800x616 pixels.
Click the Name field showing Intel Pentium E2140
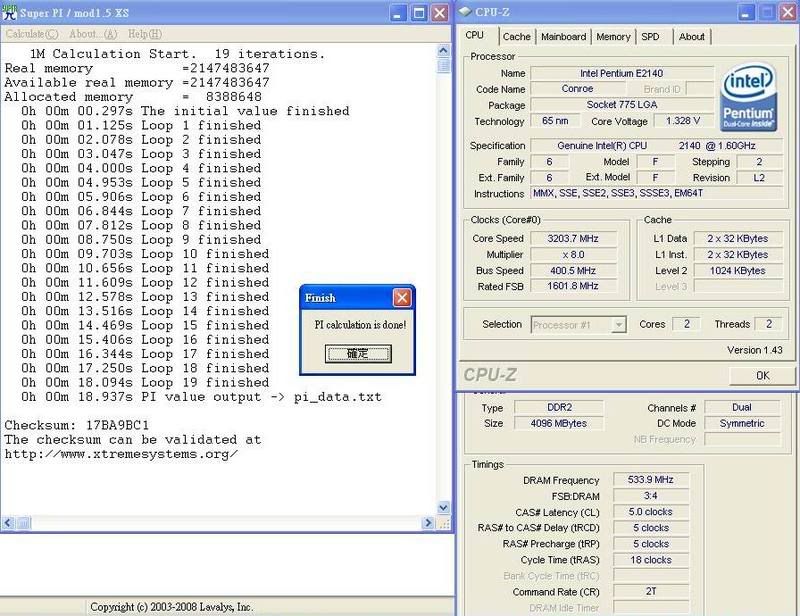(621, 73)
